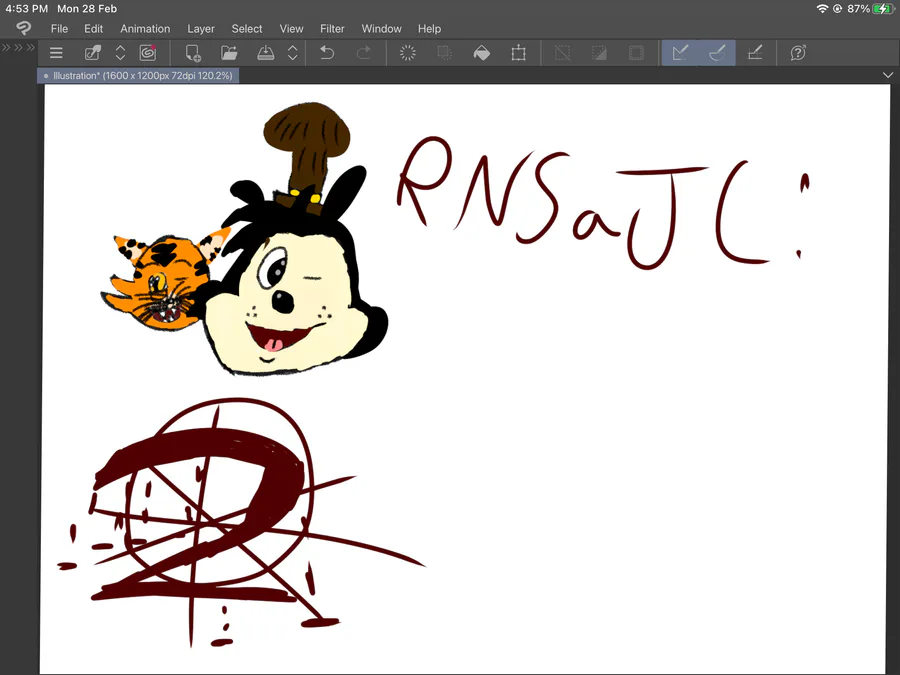Click the Clear Outside Selection icon

point(444,53)
